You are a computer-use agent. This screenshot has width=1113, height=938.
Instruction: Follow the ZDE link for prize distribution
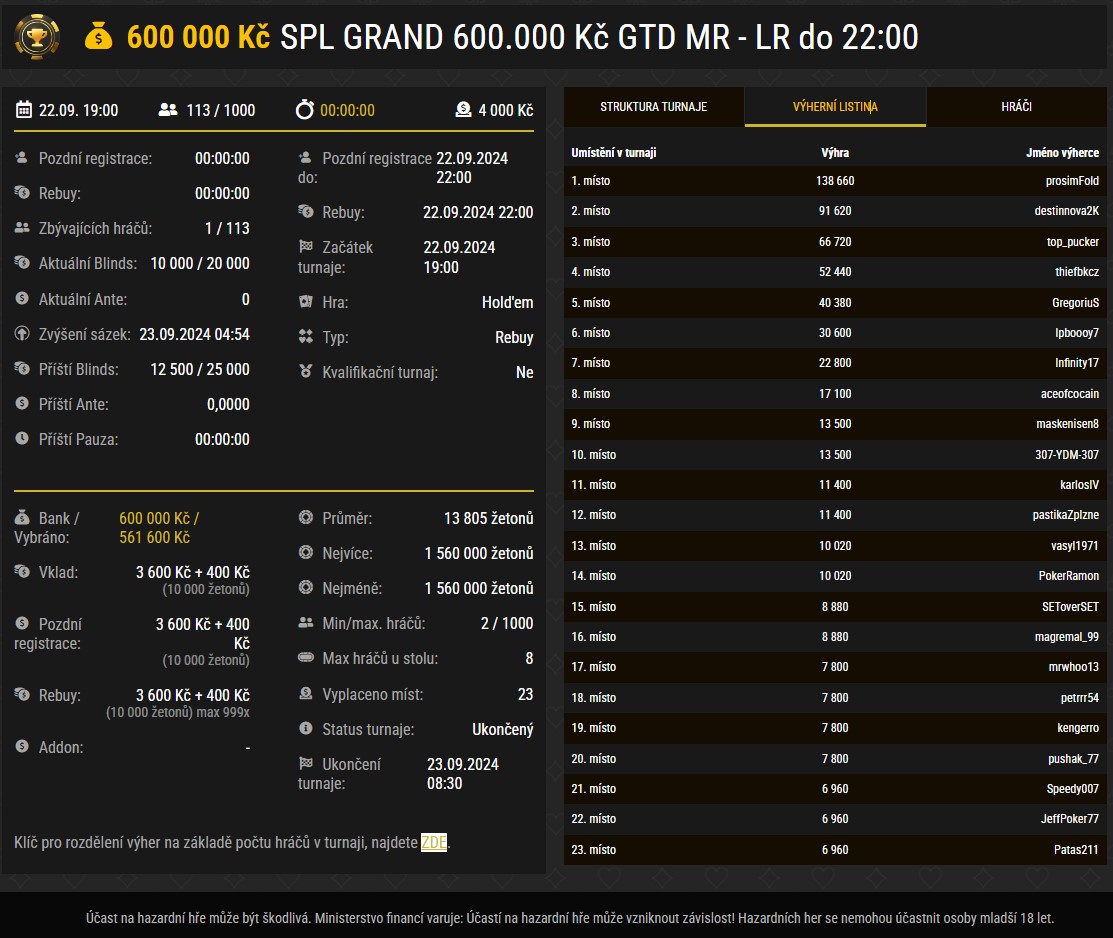(434, 842)
